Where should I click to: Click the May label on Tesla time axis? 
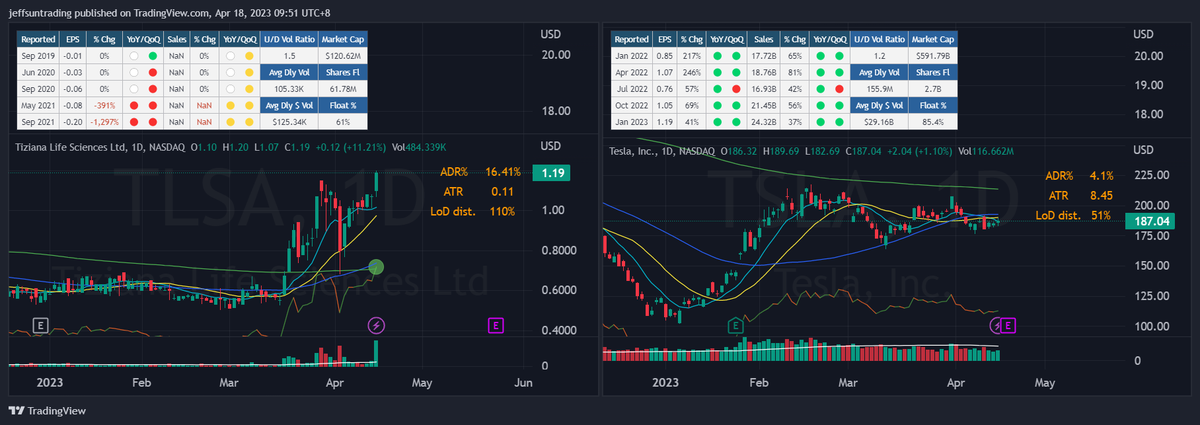point(1044,382)
